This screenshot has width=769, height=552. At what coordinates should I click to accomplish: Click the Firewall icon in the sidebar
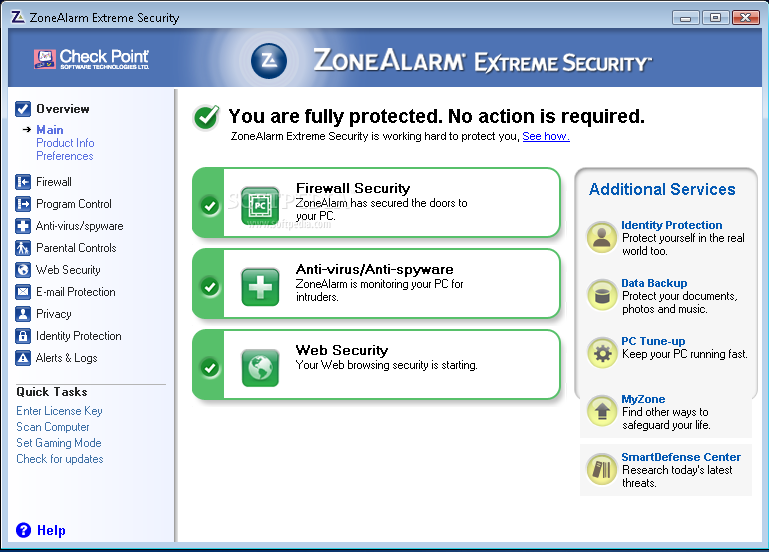pos(24,182)
